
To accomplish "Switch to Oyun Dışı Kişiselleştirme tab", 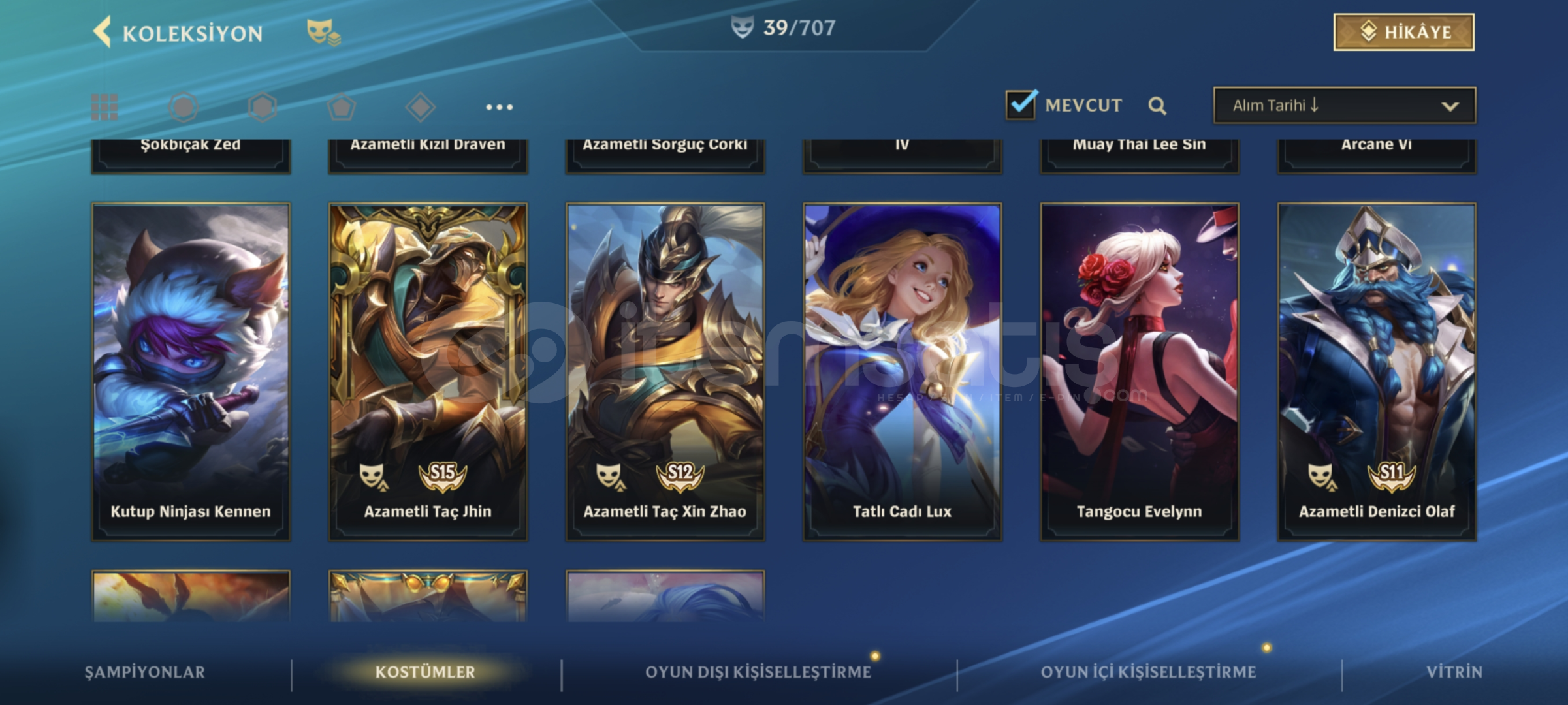I will point(758,672).
